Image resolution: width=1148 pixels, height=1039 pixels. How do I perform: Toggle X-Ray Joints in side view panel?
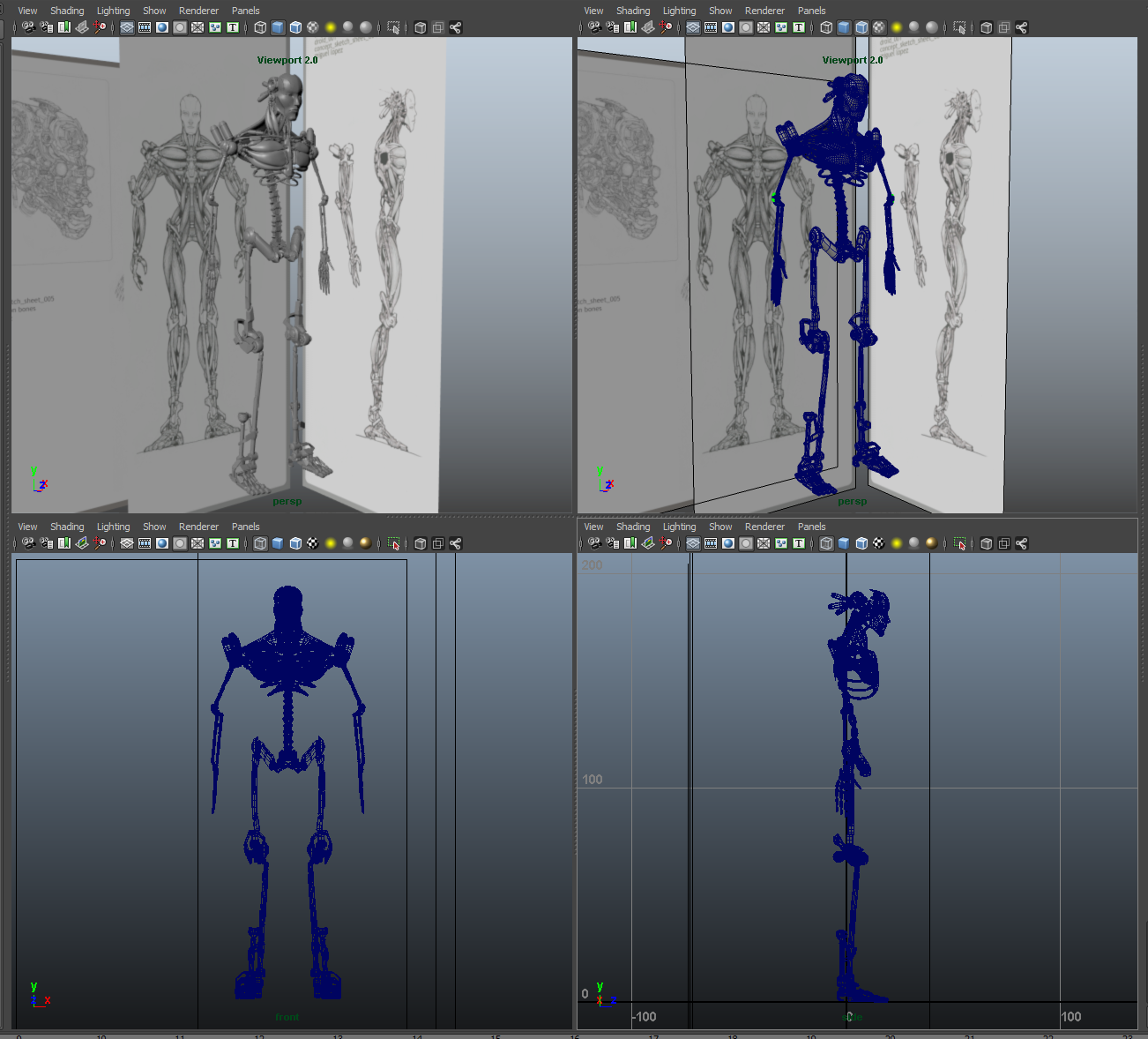click(x=1021, y=543)
